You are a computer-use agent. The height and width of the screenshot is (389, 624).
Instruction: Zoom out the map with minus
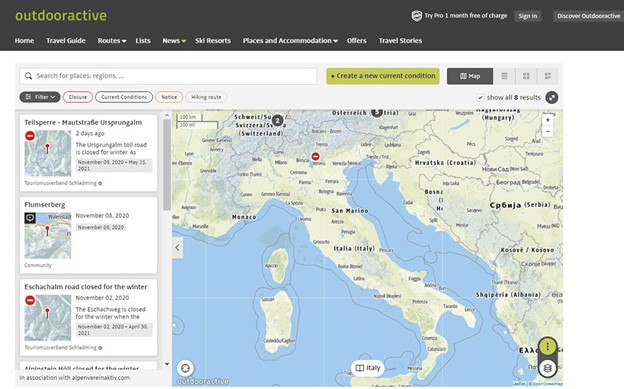pos(548,131)
